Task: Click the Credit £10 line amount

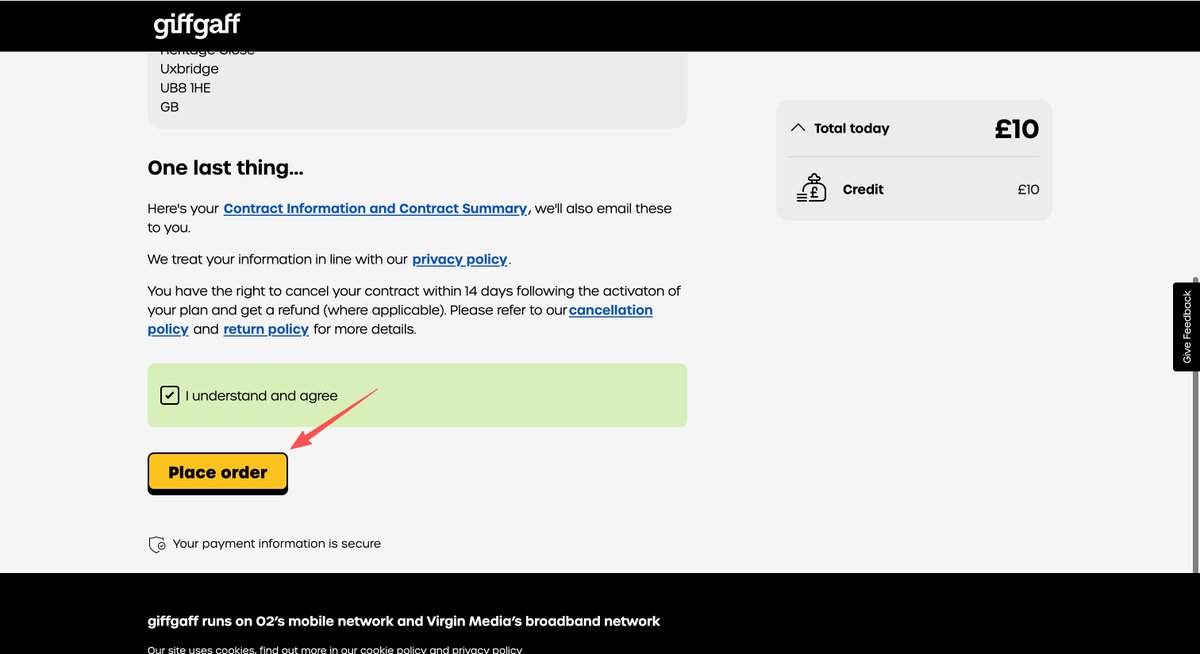Action: click(1028, 190)
